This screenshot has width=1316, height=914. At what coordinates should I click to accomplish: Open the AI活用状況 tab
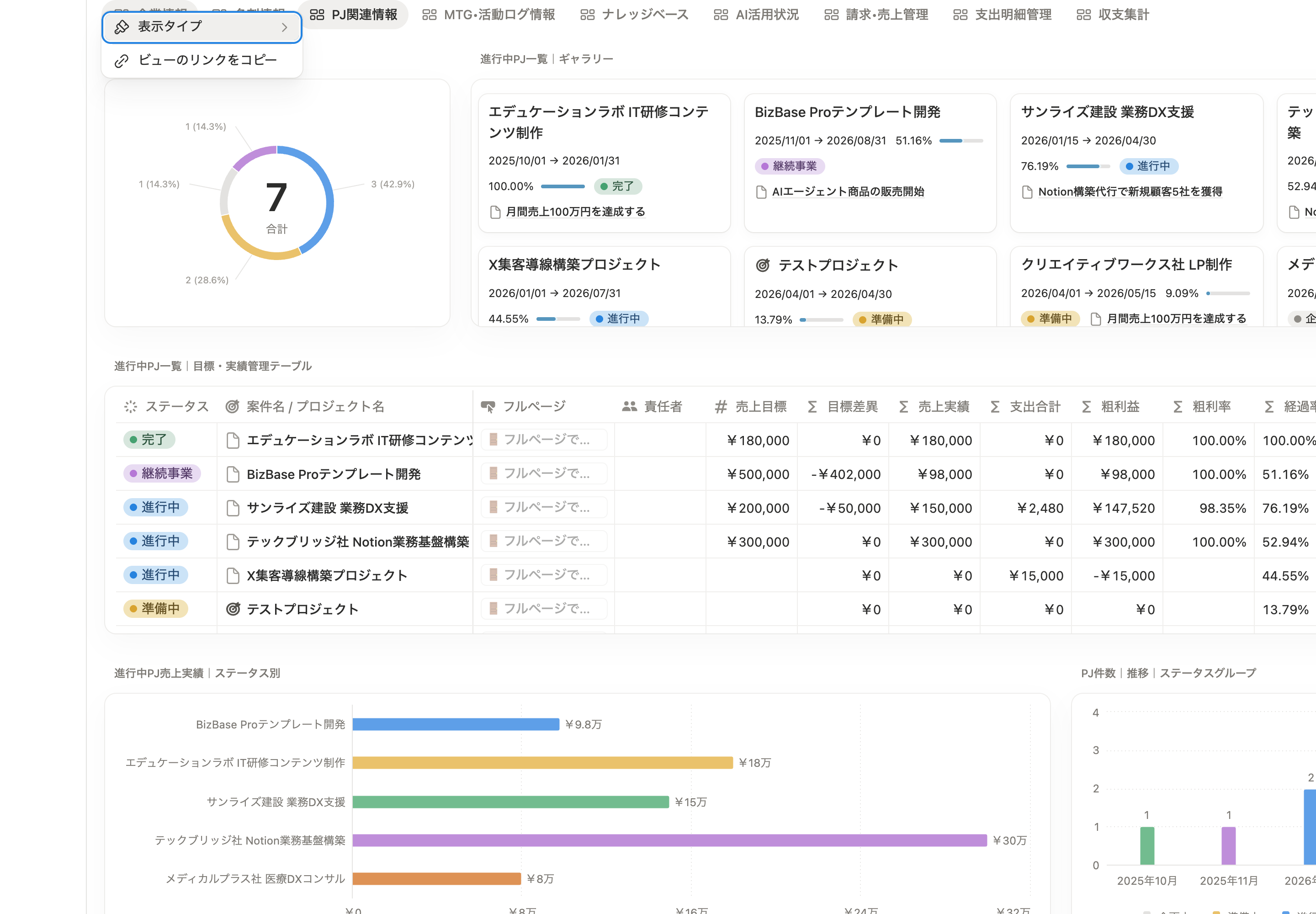[x=756, y=14]
